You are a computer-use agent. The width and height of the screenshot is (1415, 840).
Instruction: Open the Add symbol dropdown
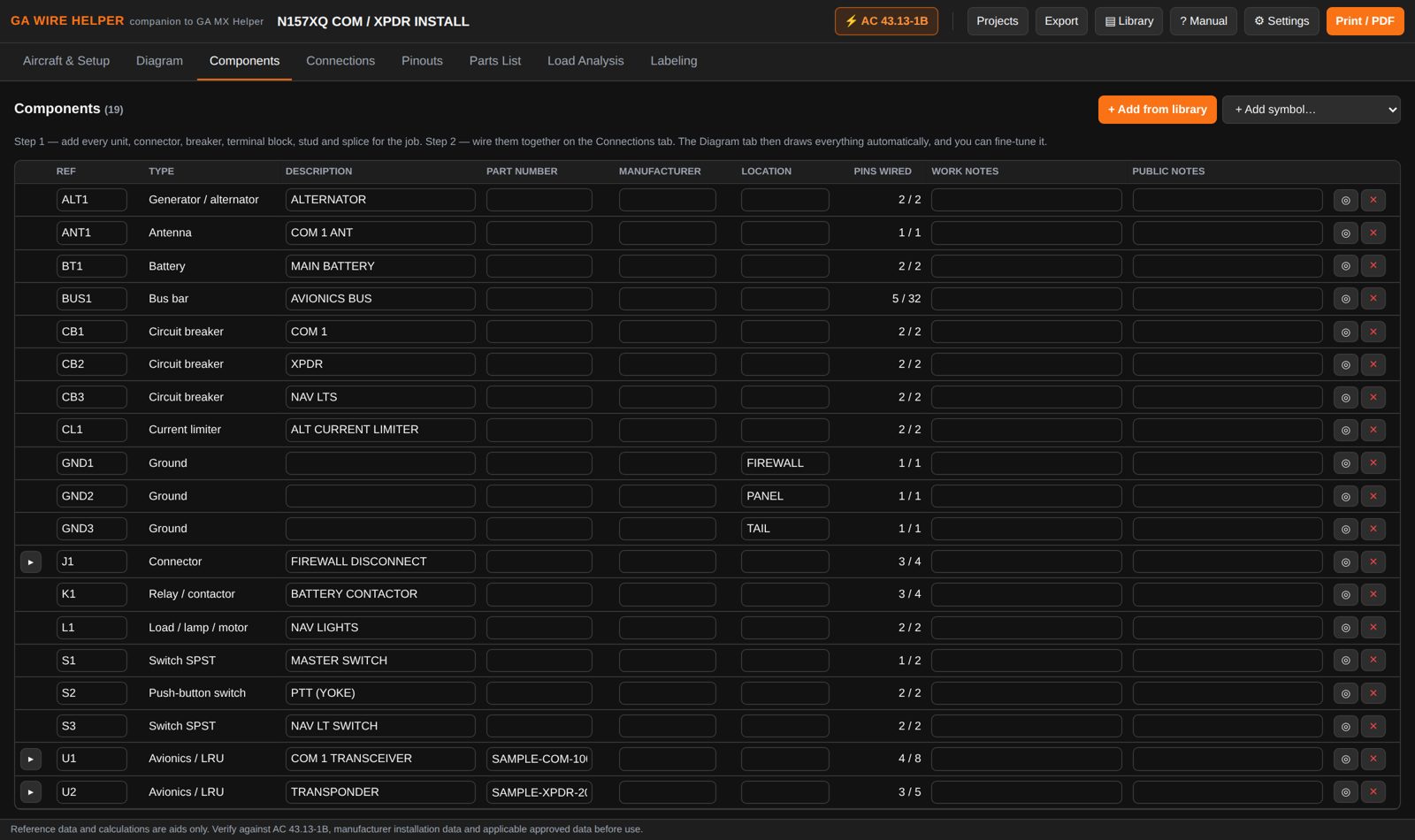[1311, 110]
